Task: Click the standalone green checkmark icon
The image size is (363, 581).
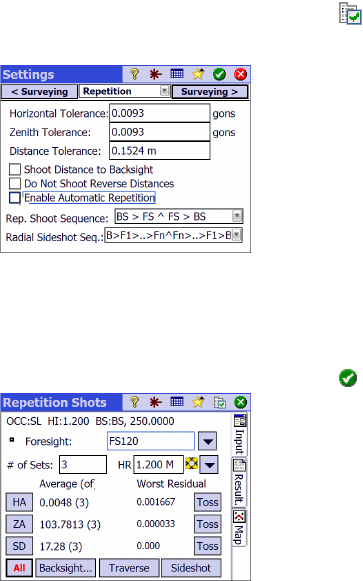Action: (348, 378)
